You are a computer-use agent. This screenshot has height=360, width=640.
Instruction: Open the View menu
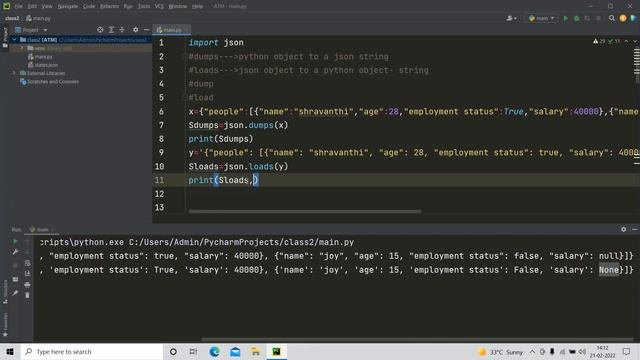47,6
